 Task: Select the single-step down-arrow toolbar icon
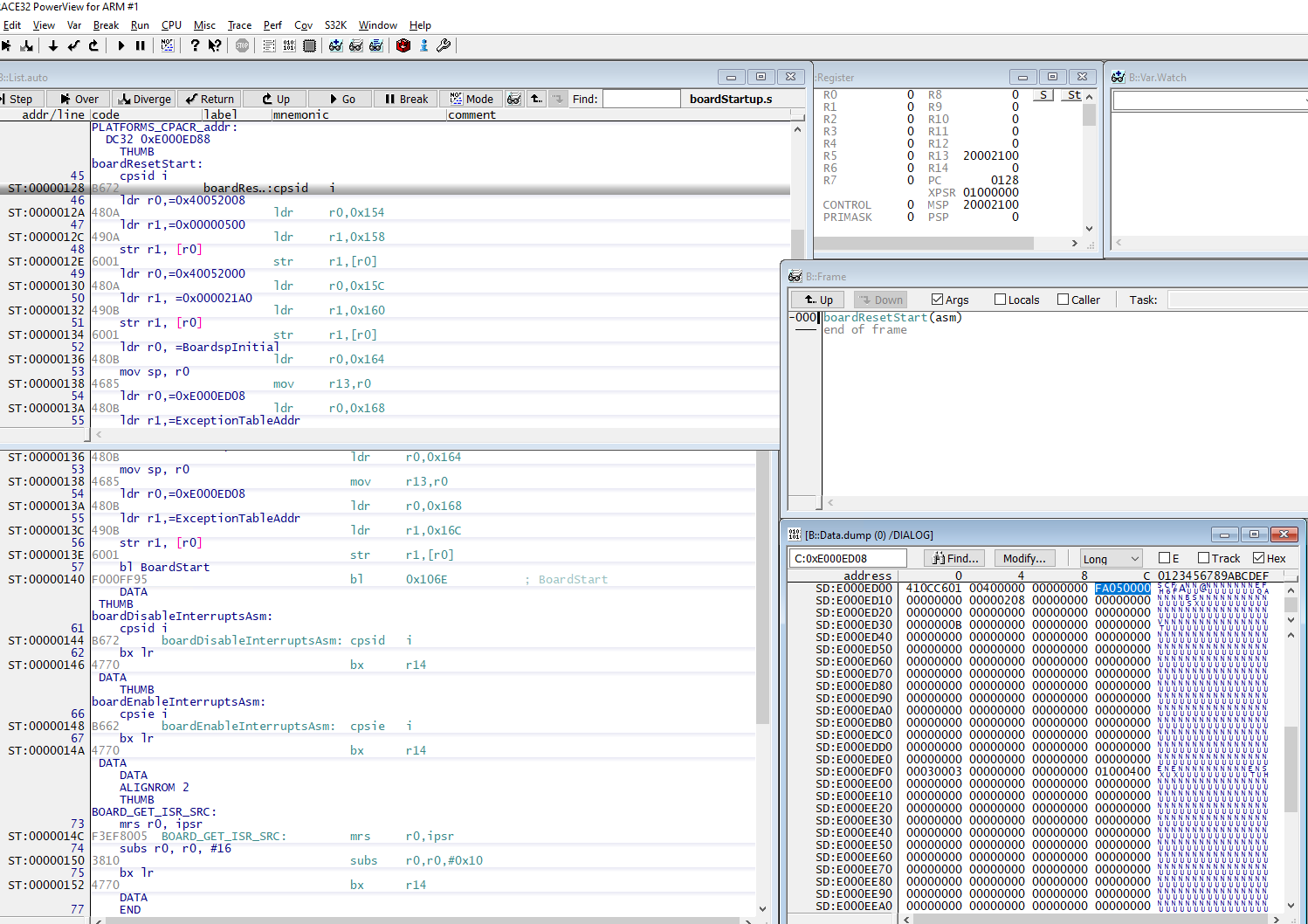pyautogui.click(x=53, y=45)
